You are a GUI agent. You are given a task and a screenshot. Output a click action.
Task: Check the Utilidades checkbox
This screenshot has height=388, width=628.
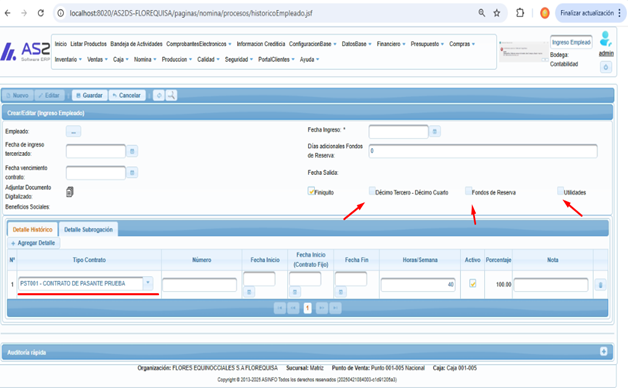(560, 191)
